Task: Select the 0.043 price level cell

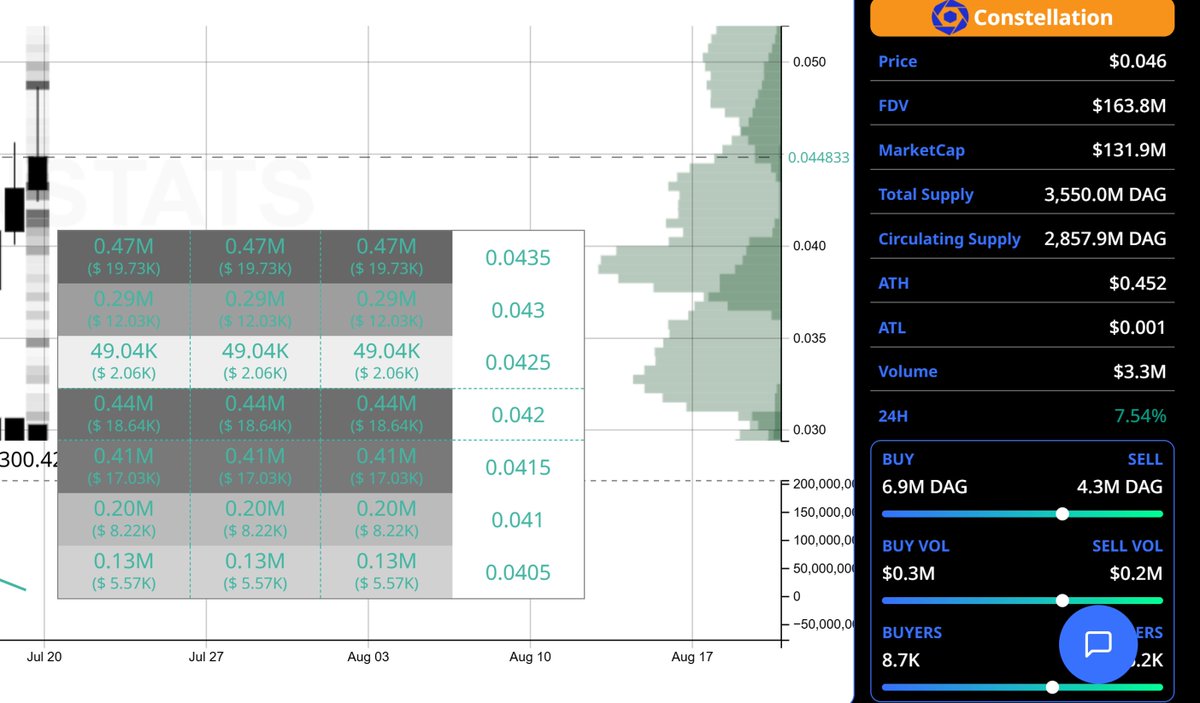Action: (518, 310)
